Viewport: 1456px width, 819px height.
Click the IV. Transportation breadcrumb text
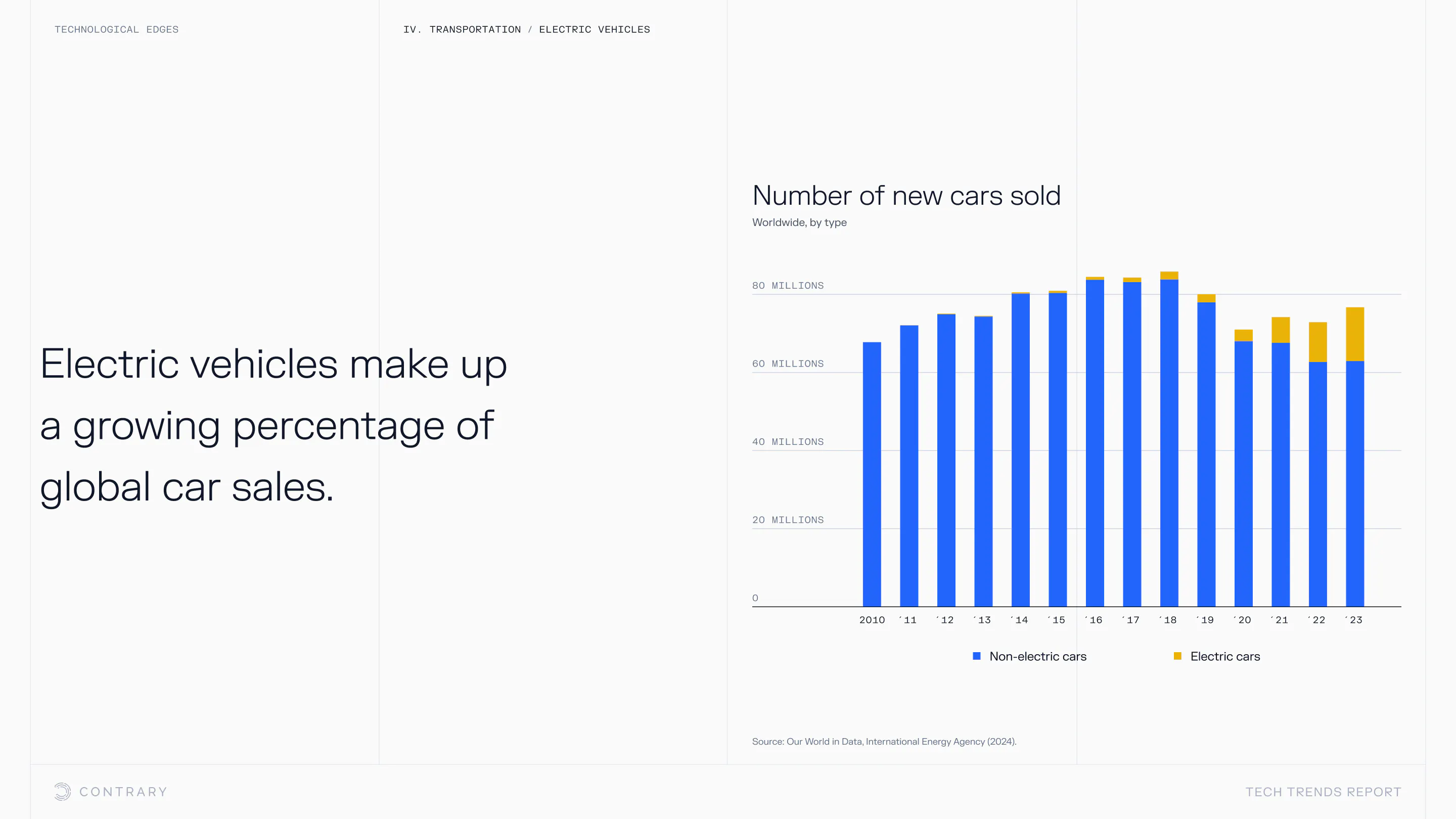462,29
